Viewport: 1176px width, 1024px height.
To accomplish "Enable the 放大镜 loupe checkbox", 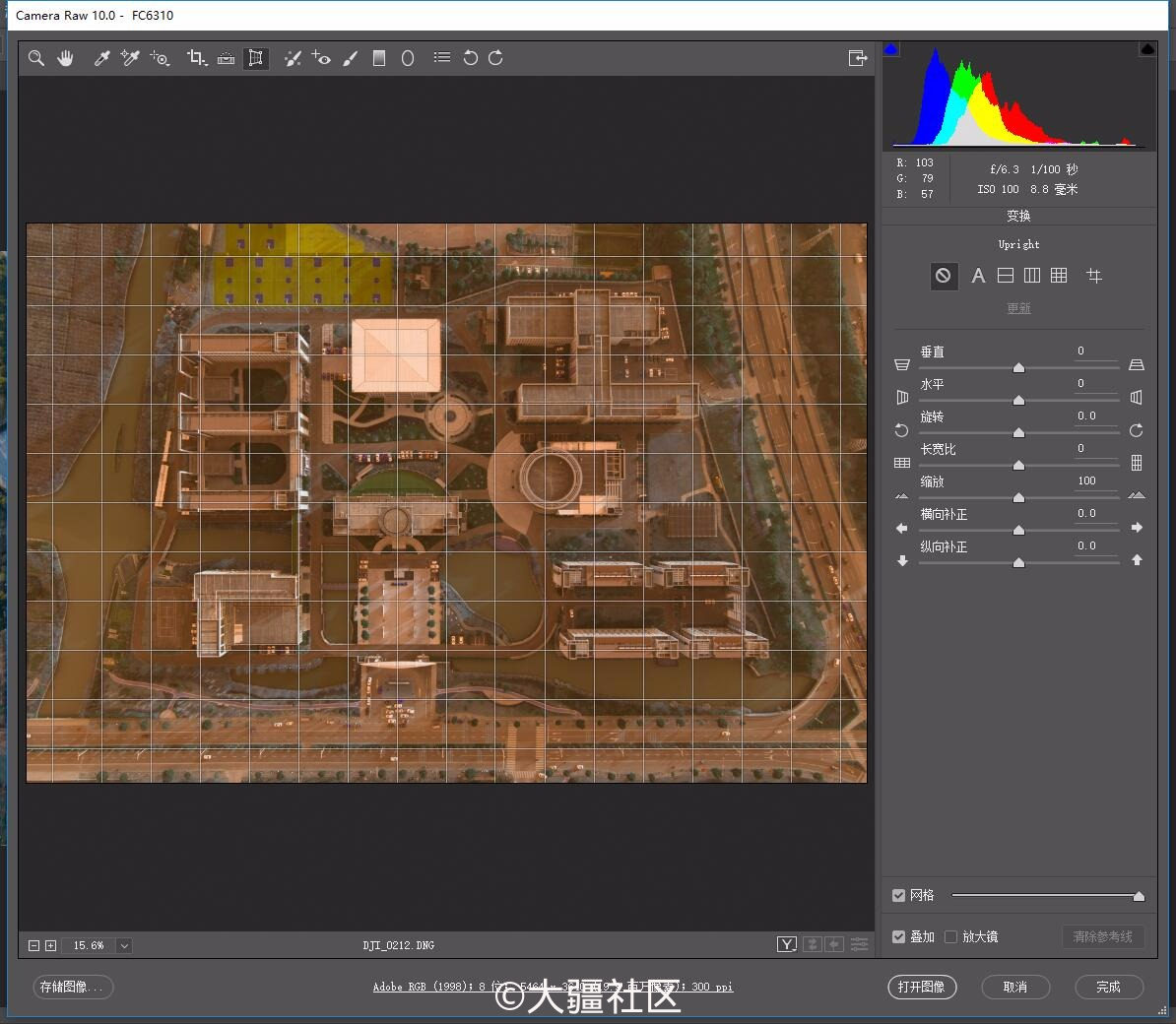I will 951,936.
